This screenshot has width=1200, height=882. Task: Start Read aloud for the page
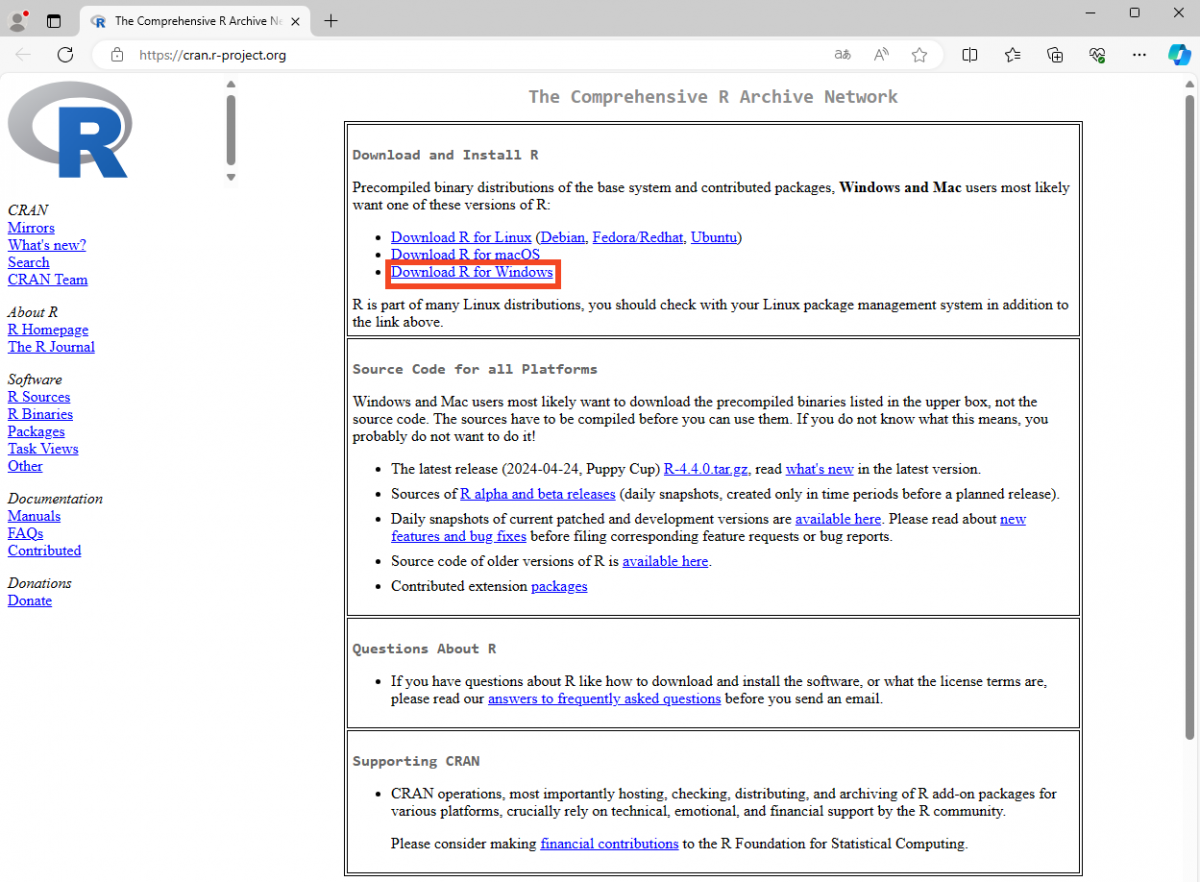tap(880, 54)
